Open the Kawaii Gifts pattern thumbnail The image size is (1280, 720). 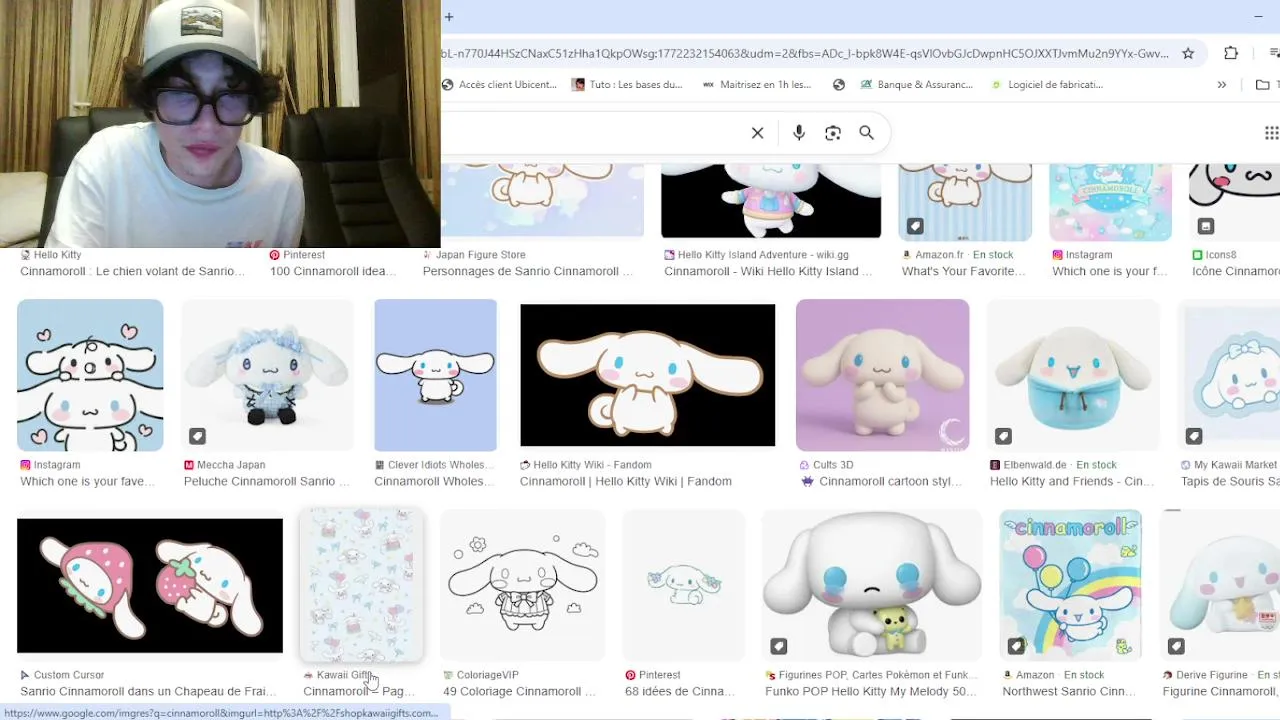(362, 585)
